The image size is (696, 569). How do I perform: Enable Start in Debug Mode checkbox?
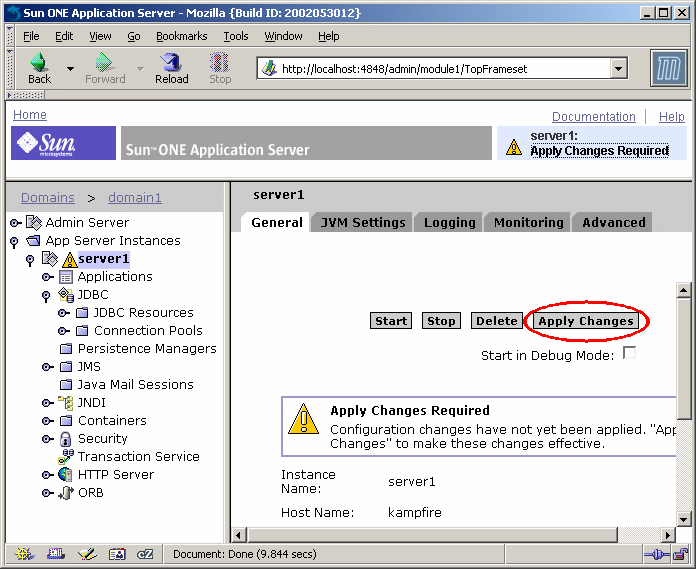point(629,353)
